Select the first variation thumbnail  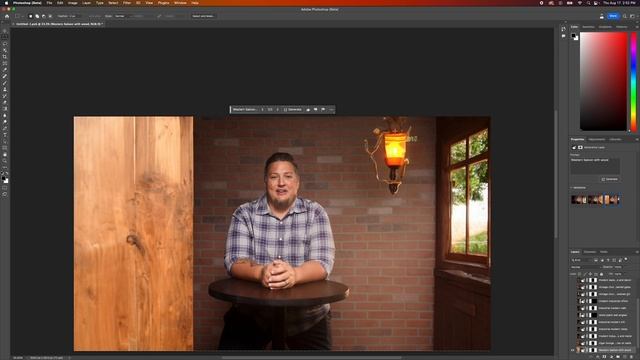click(579, 200)
